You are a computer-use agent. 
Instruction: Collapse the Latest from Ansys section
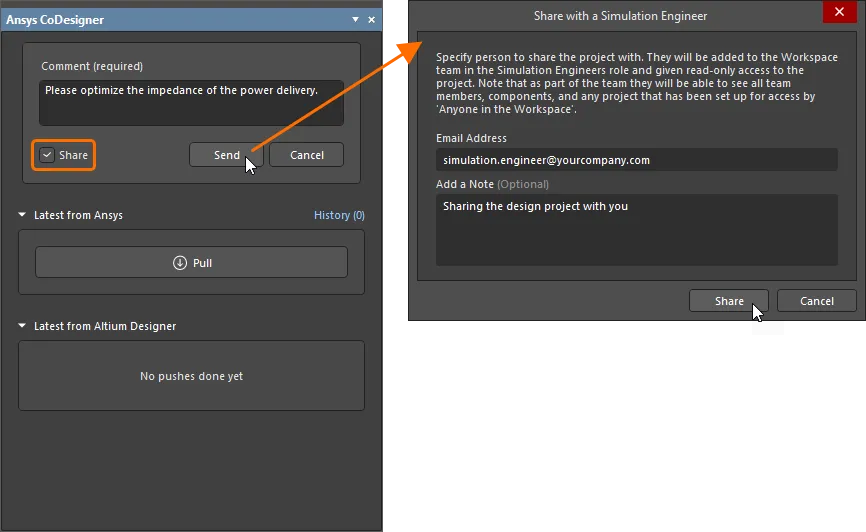point(22,214)
